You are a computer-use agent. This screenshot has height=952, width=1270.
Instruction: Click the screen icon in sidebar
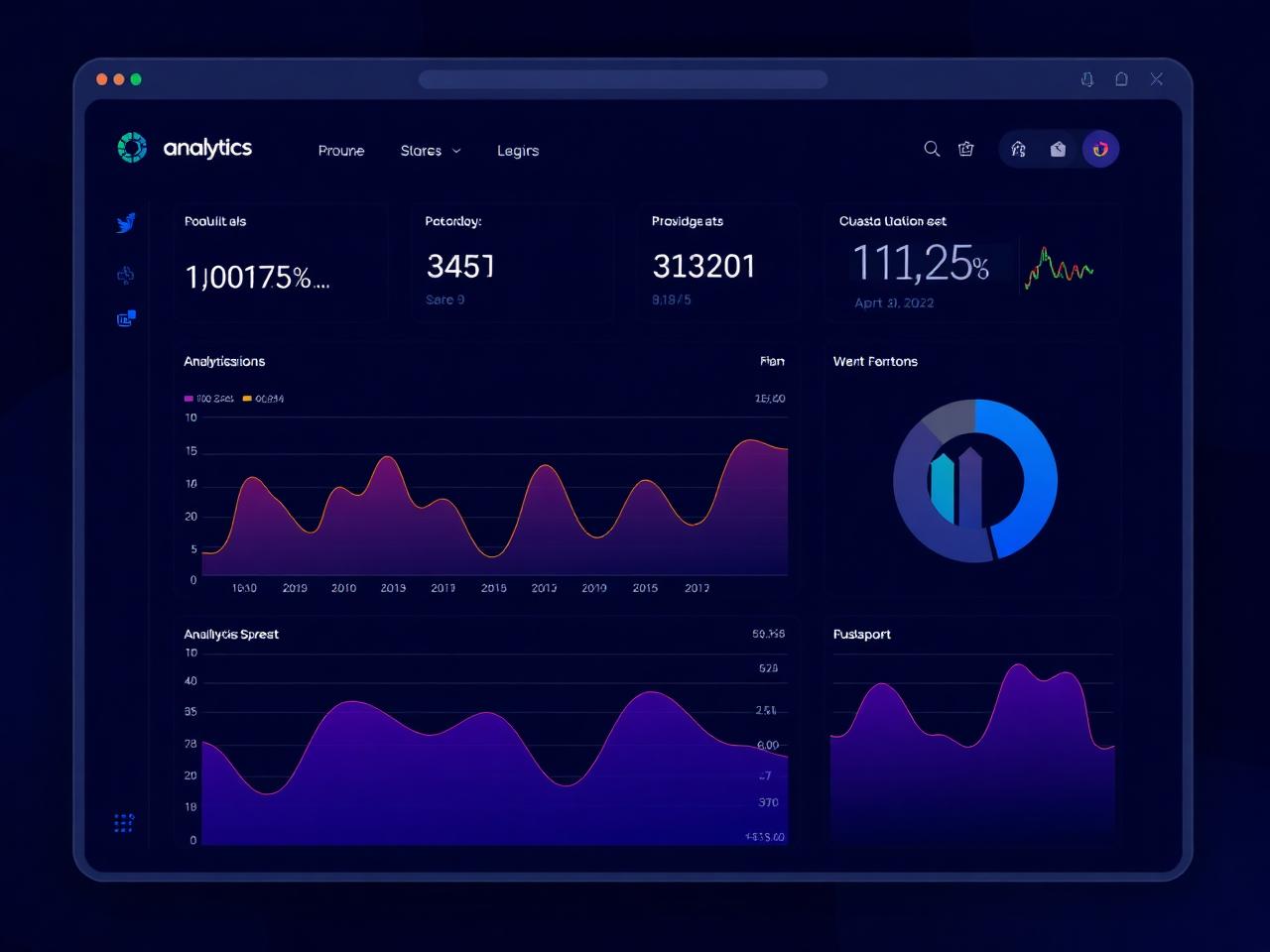126,318
